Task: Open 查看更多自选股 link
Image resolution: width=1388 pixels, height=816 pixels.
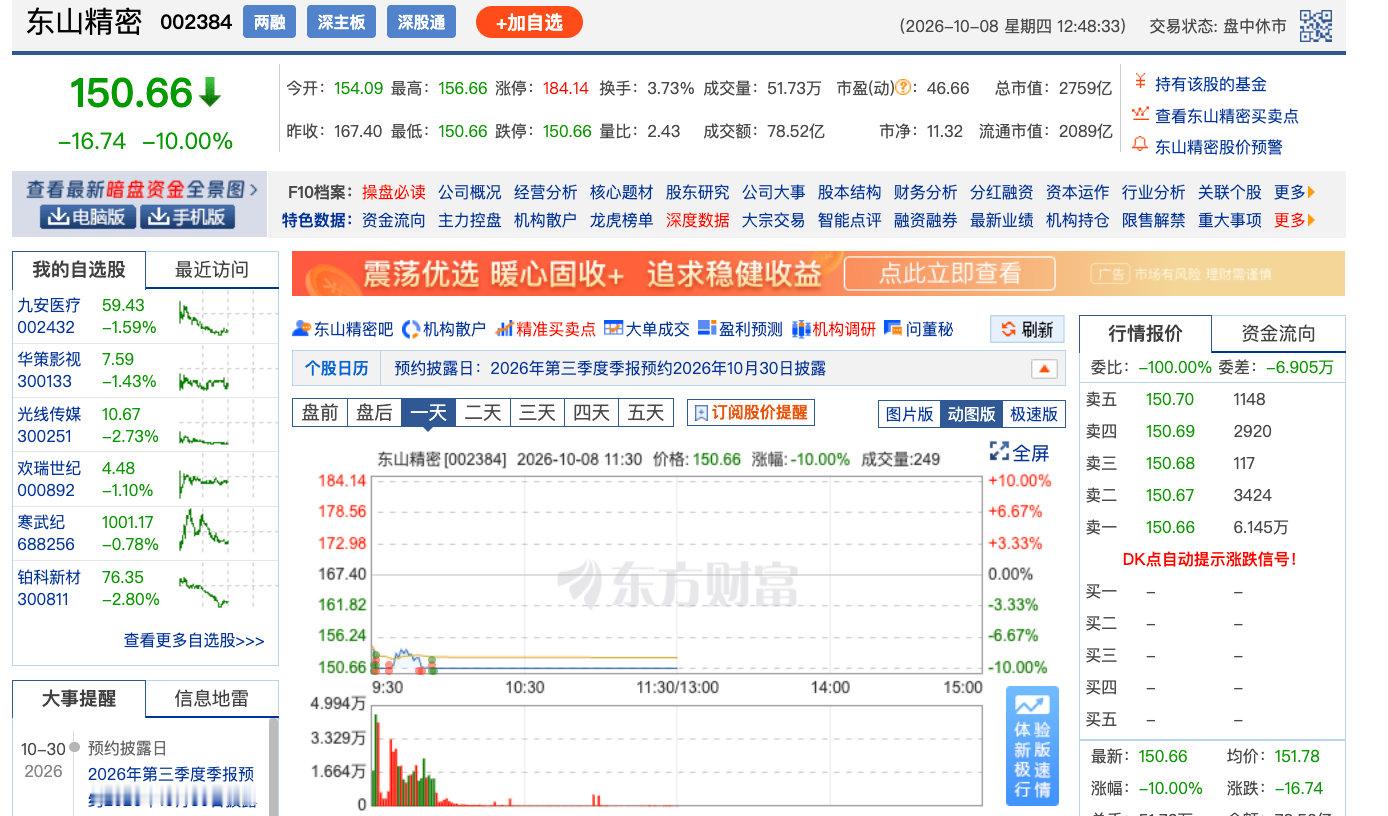Action: point(194,640)
